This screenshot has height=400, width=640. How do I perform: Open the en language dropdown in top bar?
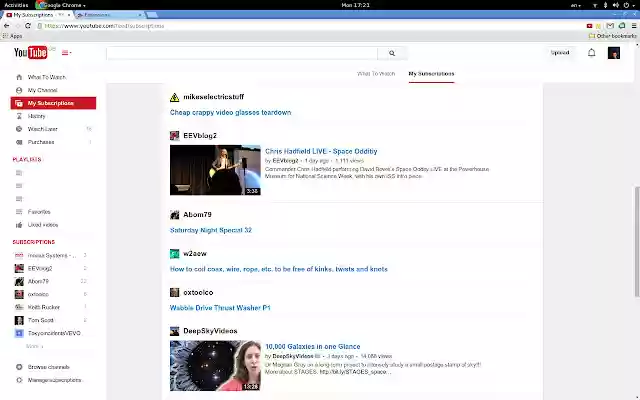click(576, 5)
